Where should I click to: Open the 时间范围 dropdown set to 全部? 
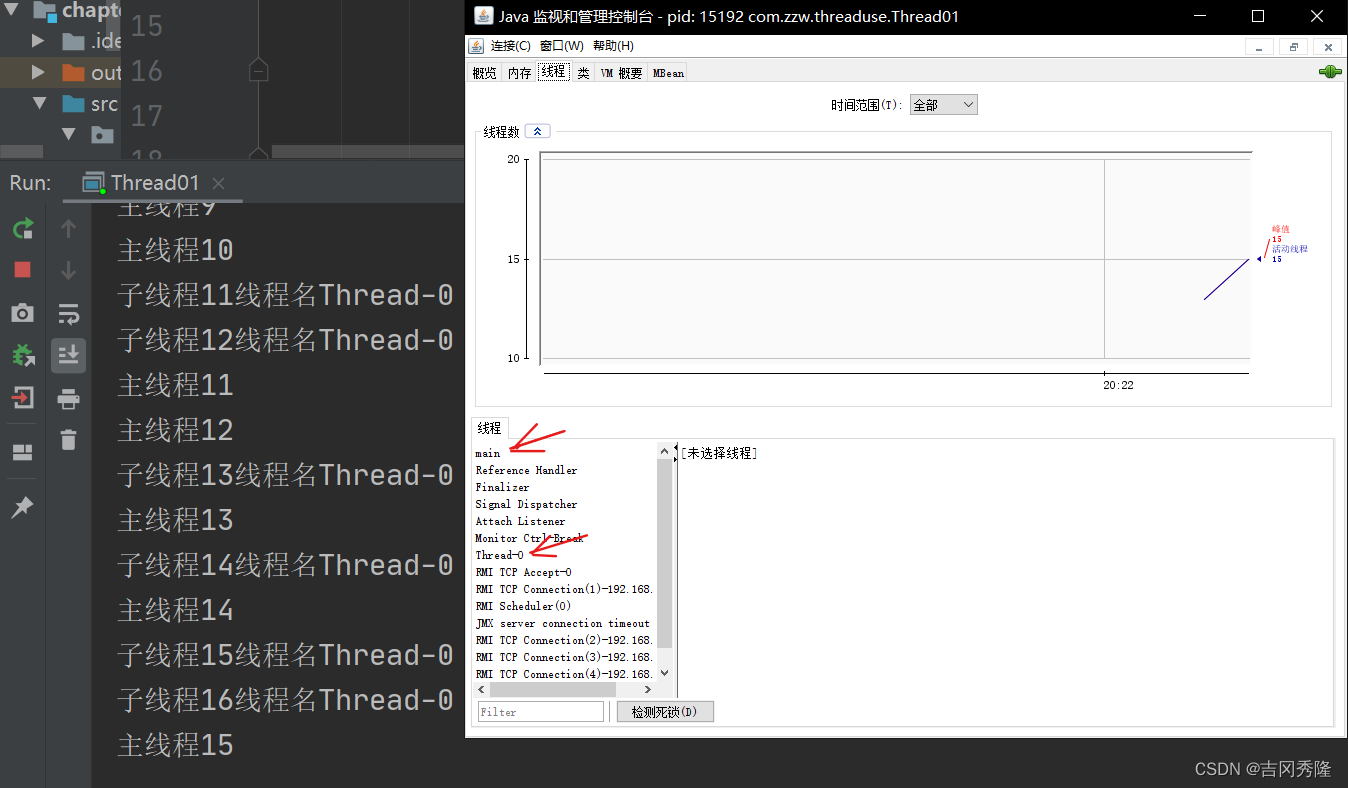click(943, 105)
